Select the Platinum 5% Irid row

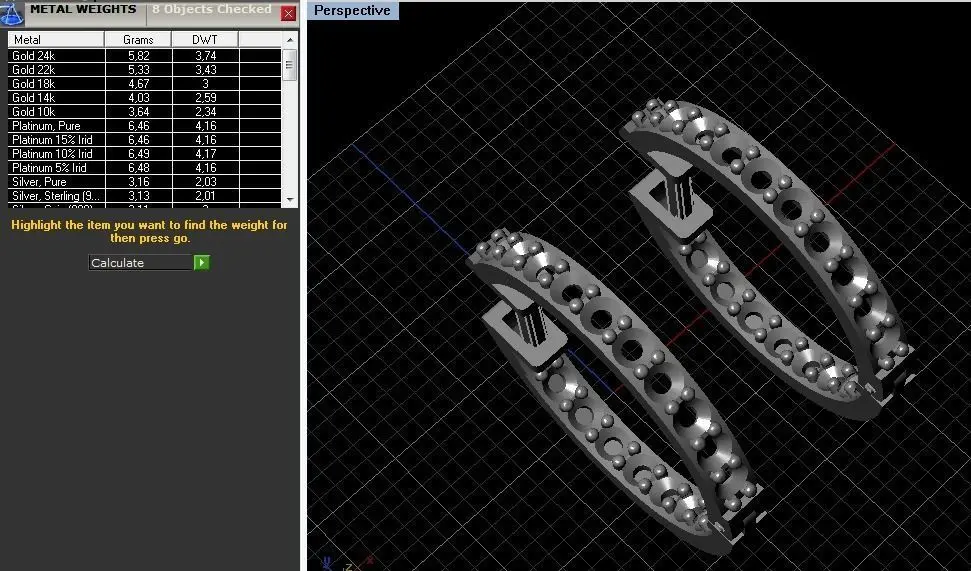pyautogui.click(x=144, y=168)
